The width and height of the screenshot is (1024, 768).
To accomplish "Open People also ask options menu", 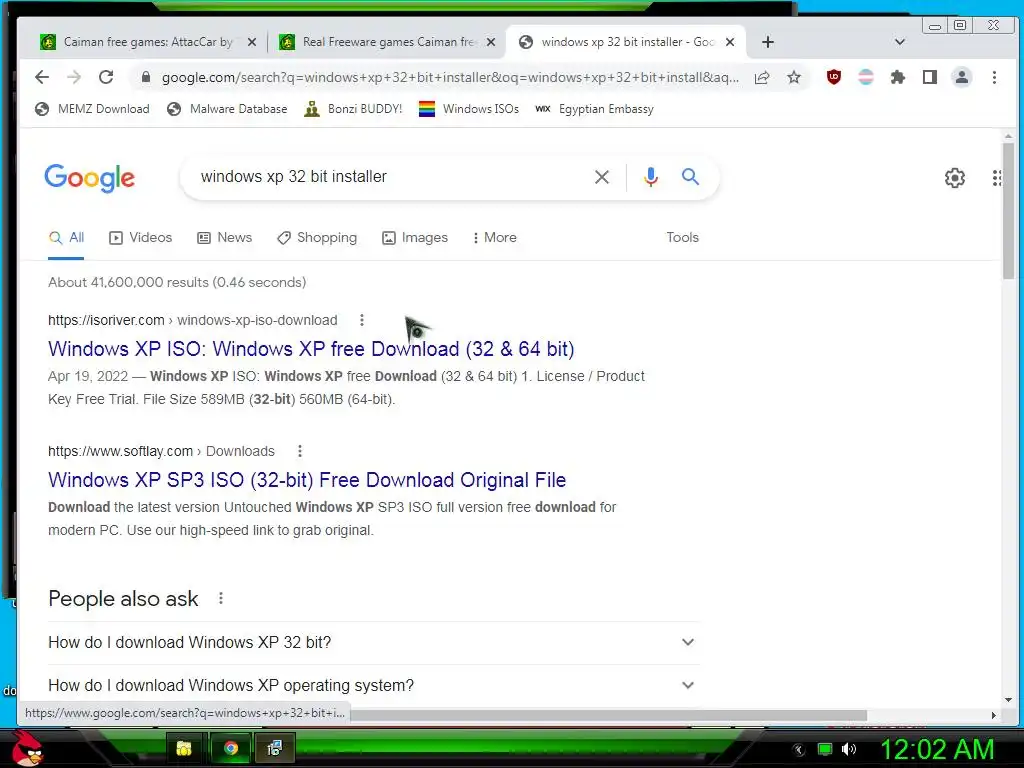I will coord(221,598).
